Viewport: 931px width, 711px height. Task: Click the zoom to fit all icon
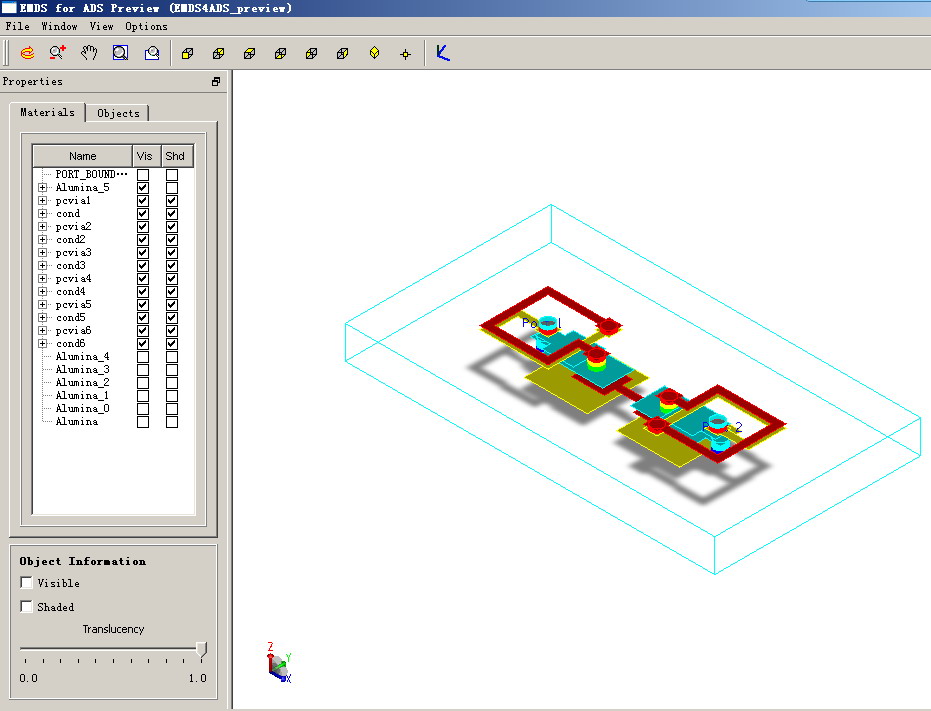click(x=152, y=53)
